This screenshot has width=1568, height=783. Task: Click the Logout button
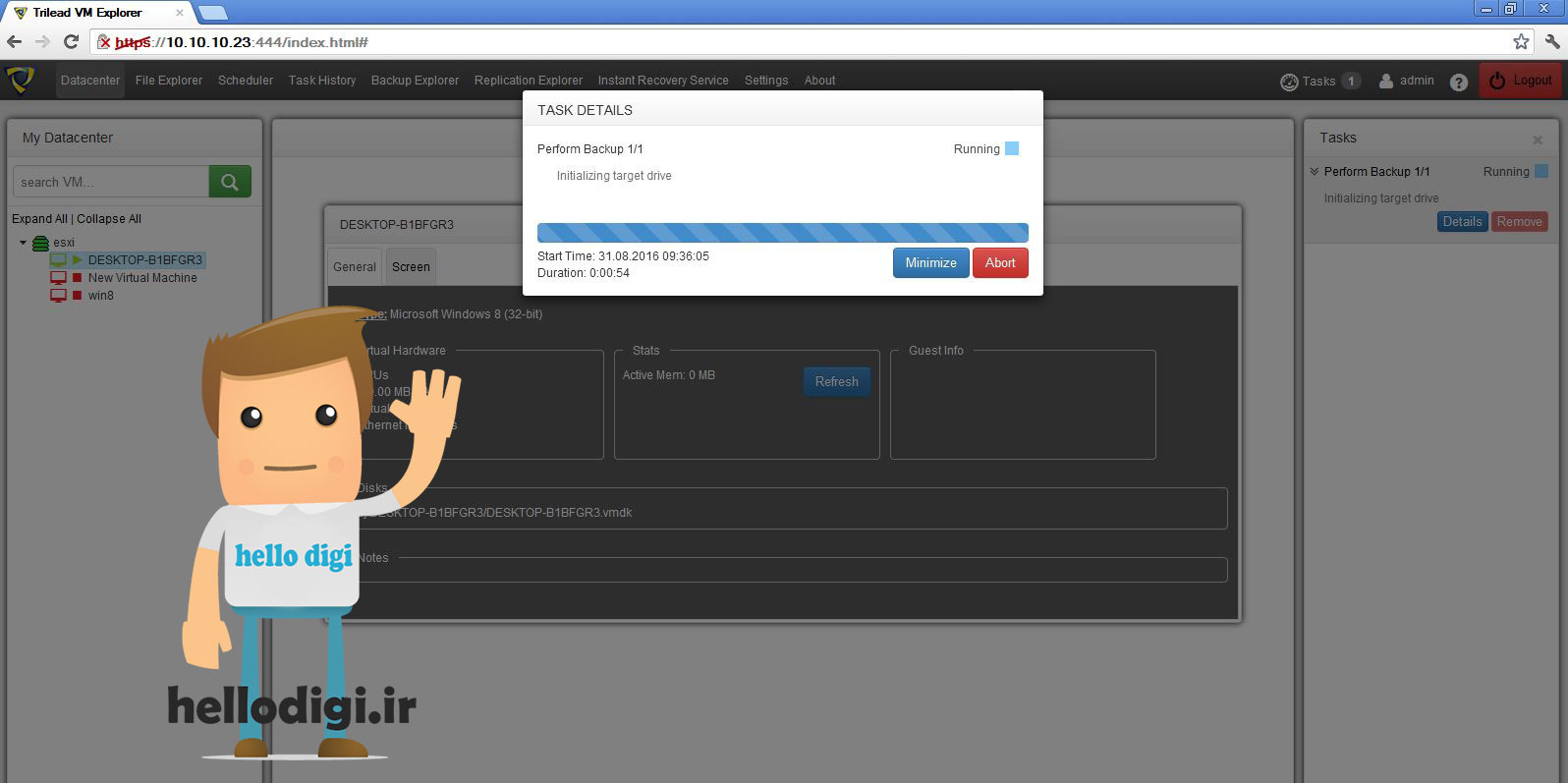click(x=1521, y=81)
